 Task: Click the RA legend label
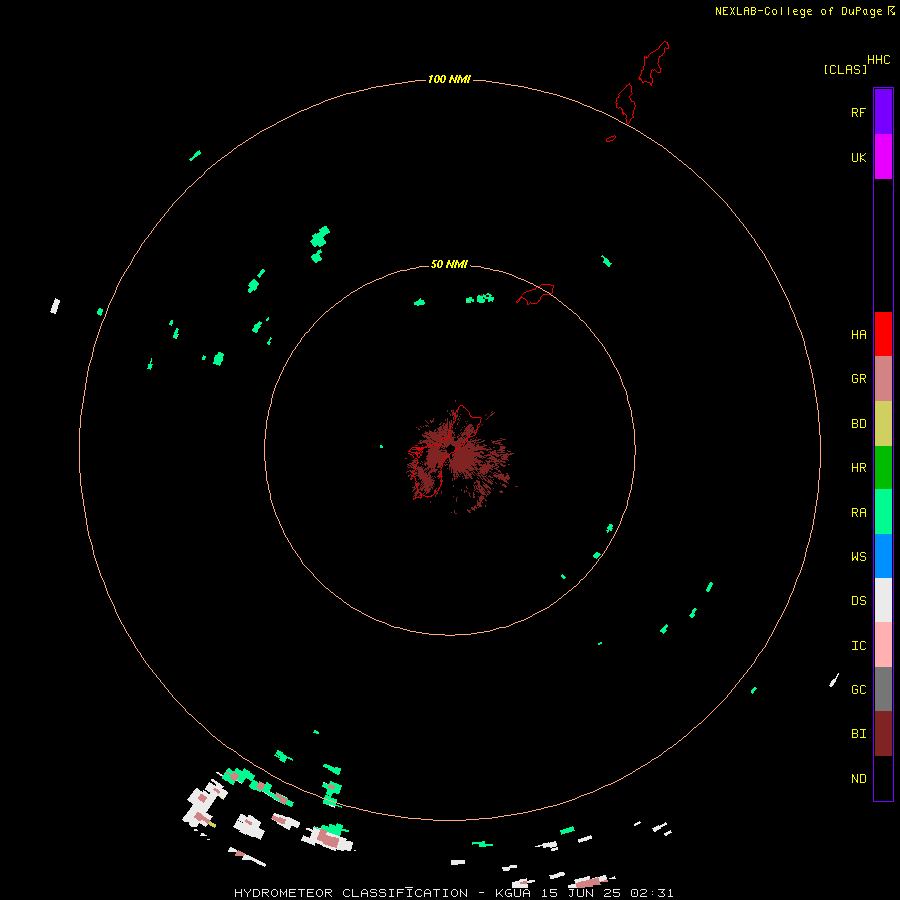pos(858,513)
